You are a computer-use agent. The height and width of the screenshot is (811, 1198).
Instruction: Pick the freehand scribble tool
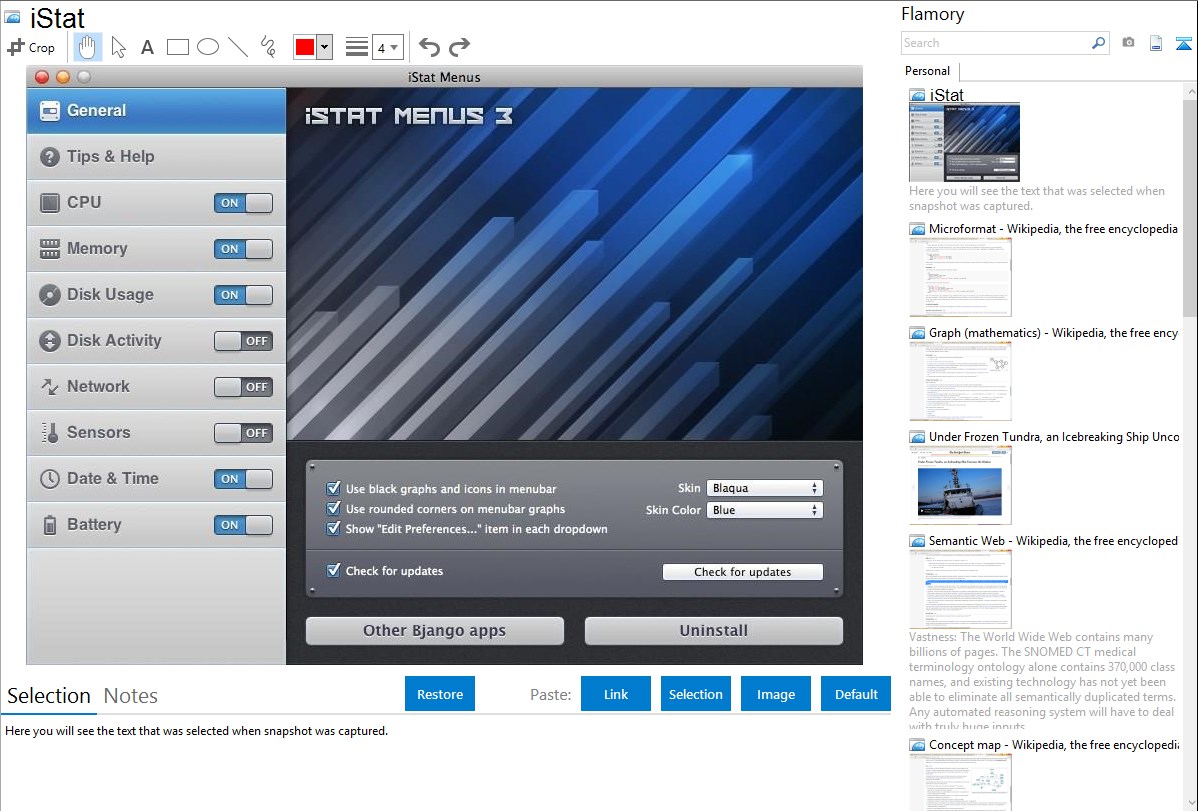pos(268,47)
